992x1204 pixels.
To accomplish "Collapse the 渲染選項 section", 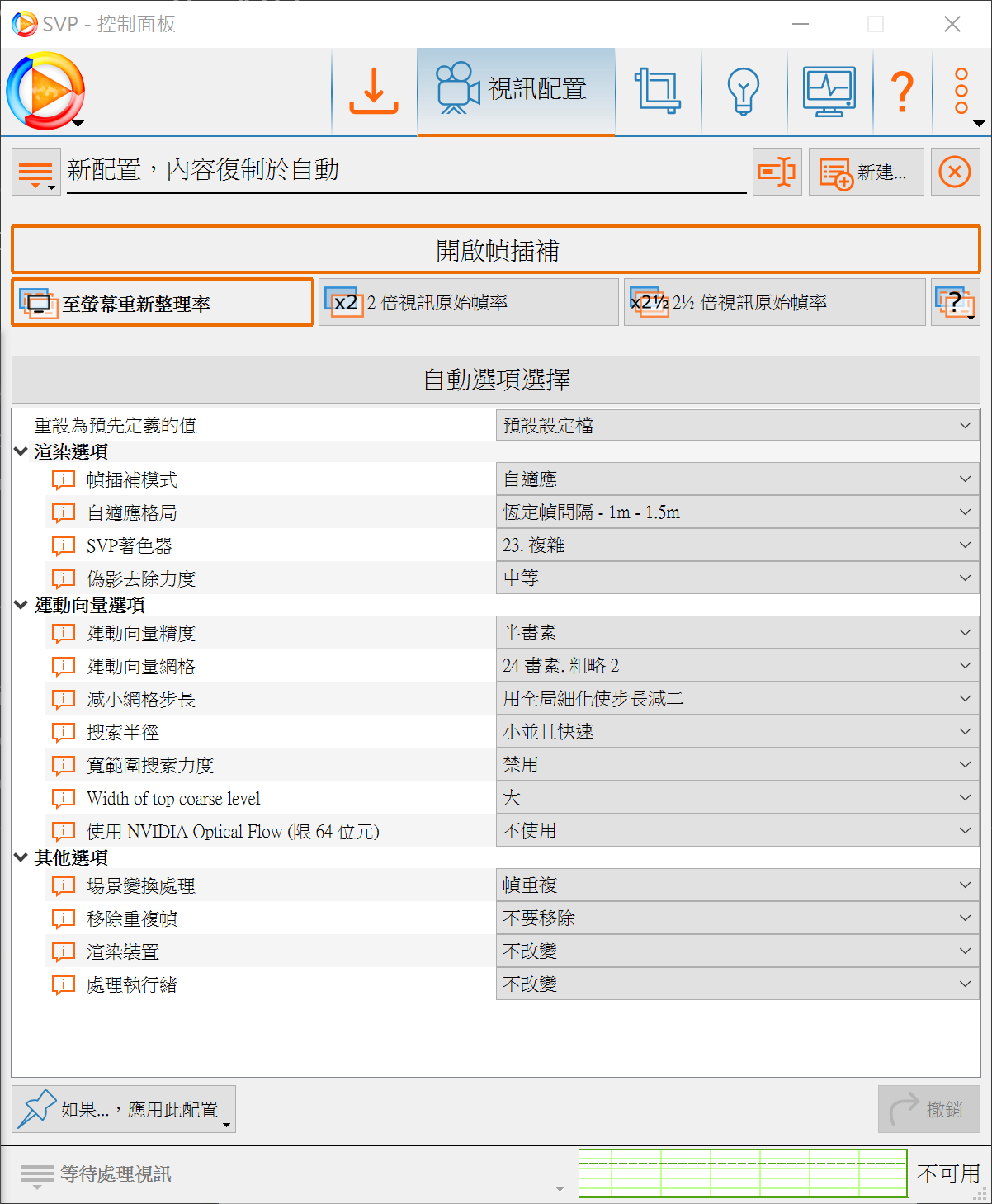I will coord(21,451).
